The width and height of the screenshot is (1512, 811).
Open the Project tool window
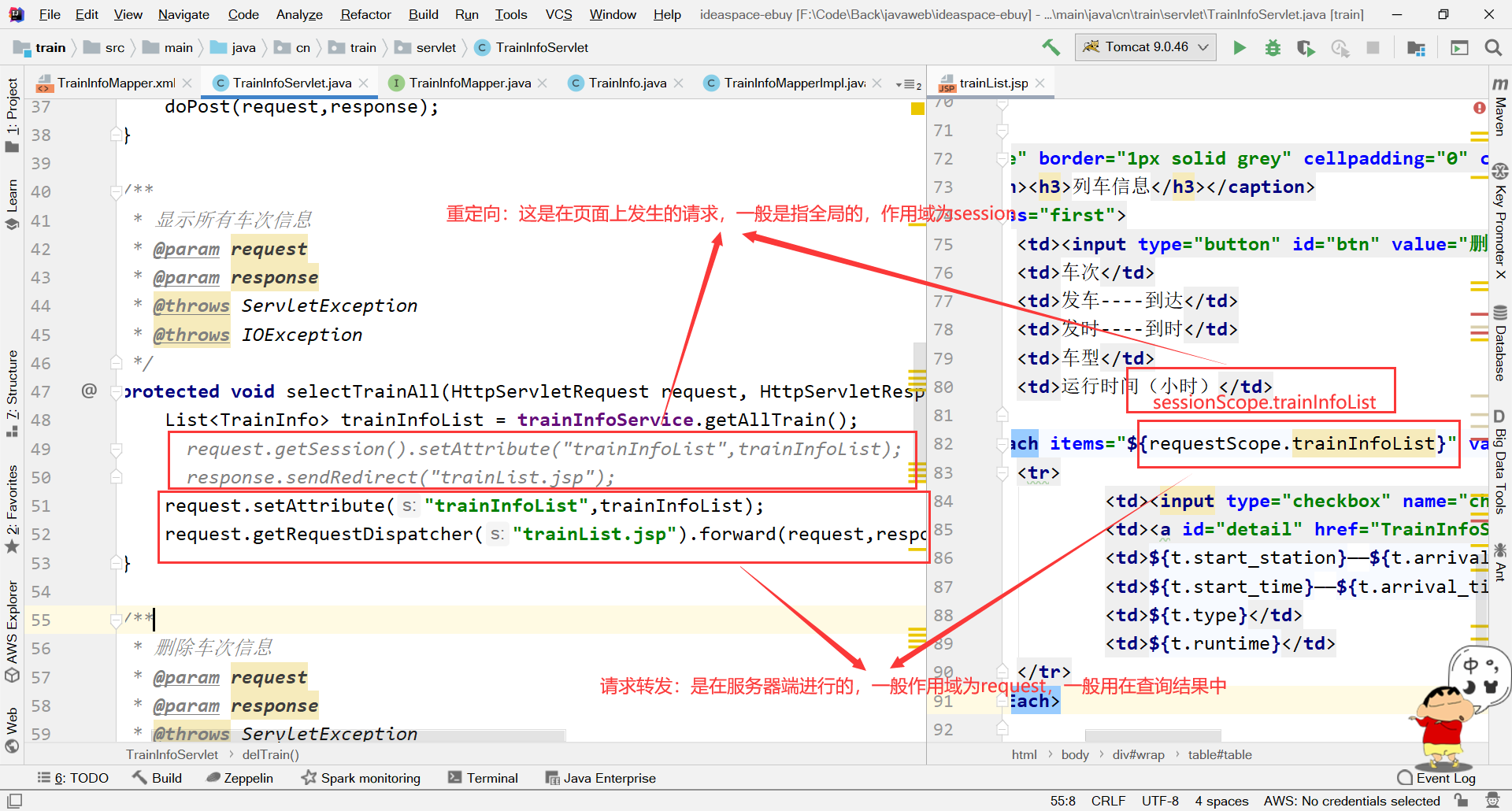click(12, 115)
